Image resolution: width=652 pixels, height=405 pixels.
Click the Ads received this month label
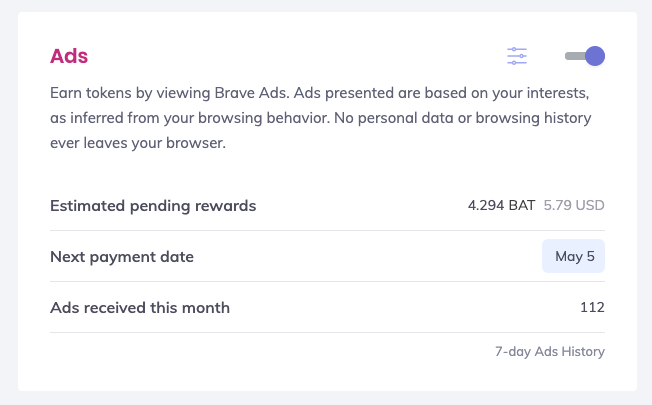[140, 308]
